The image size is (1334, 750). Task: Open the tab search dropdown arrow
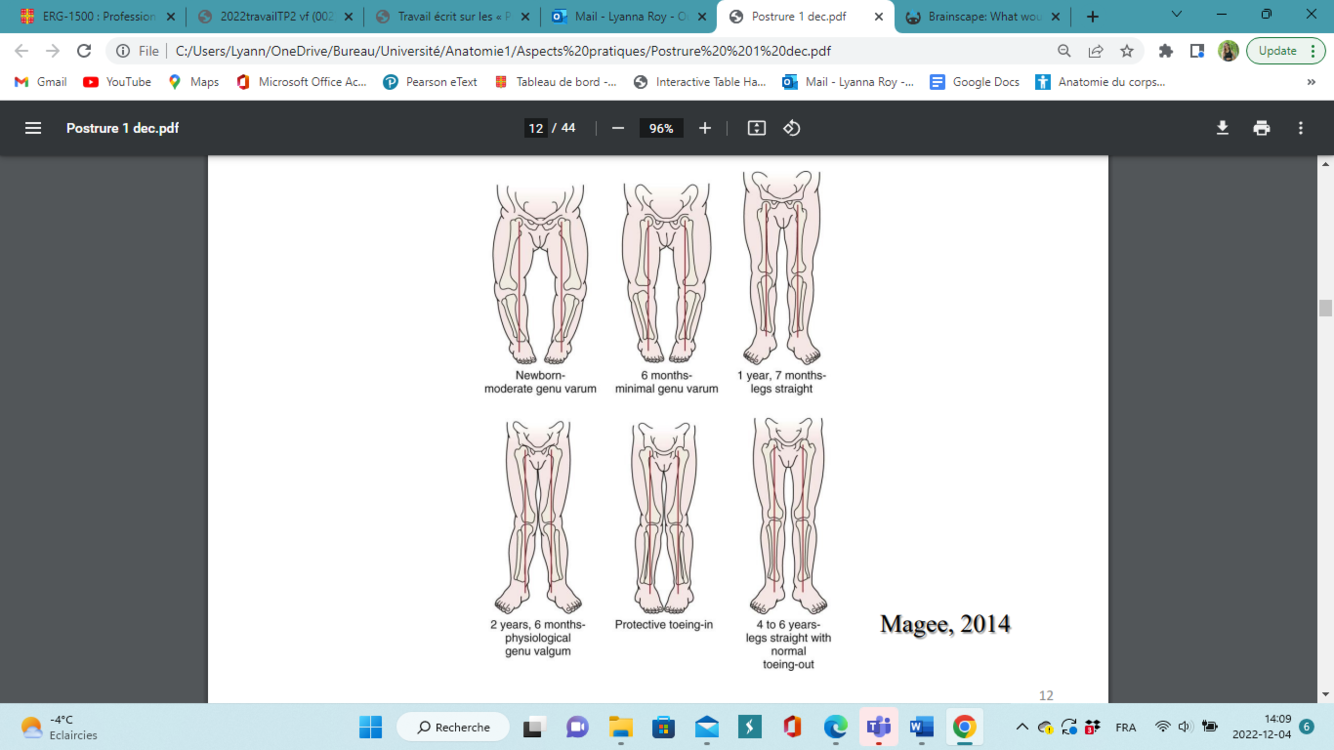[1177, 15]
